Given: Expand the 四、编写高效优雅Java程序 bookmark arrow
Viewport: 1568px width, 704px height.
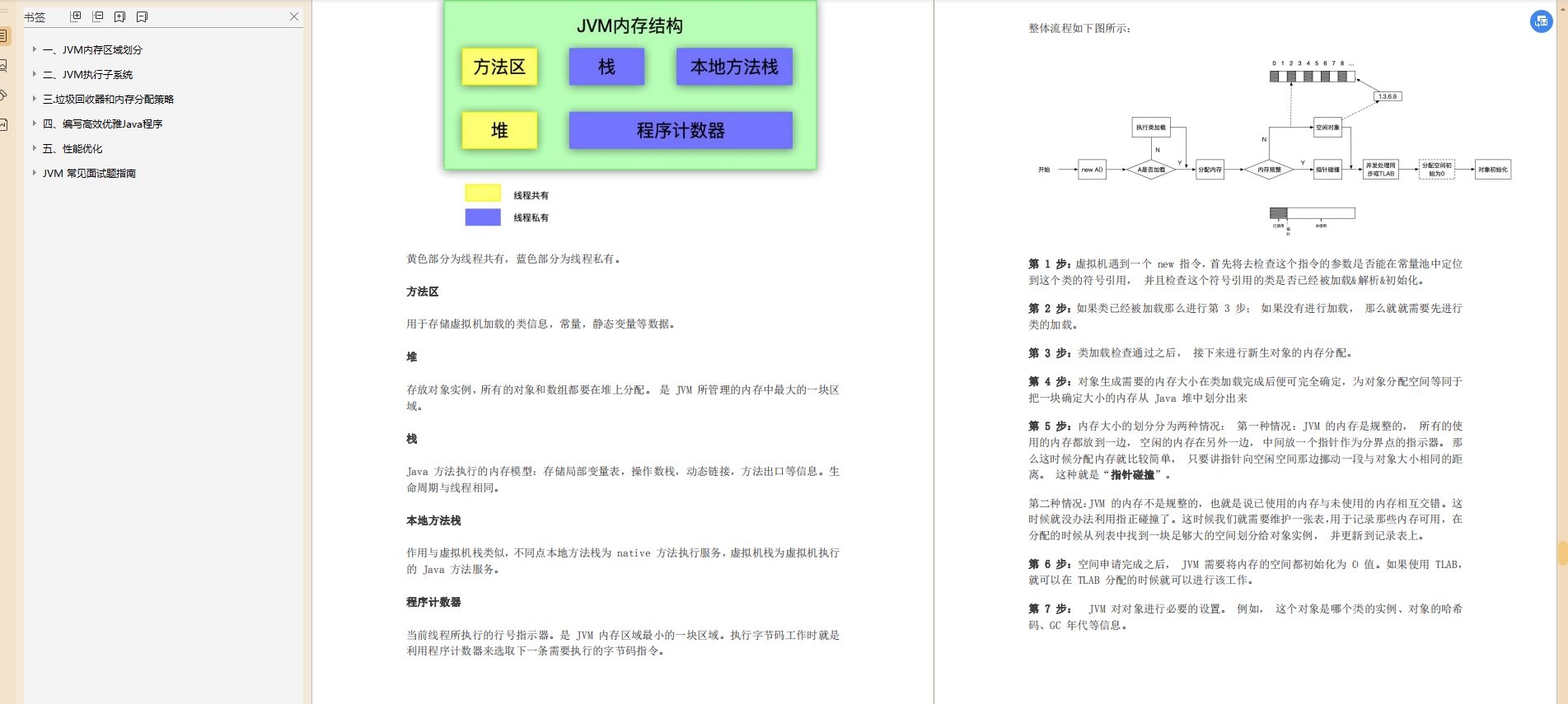Looking at the screenshot, I should (x=34, y=124).
